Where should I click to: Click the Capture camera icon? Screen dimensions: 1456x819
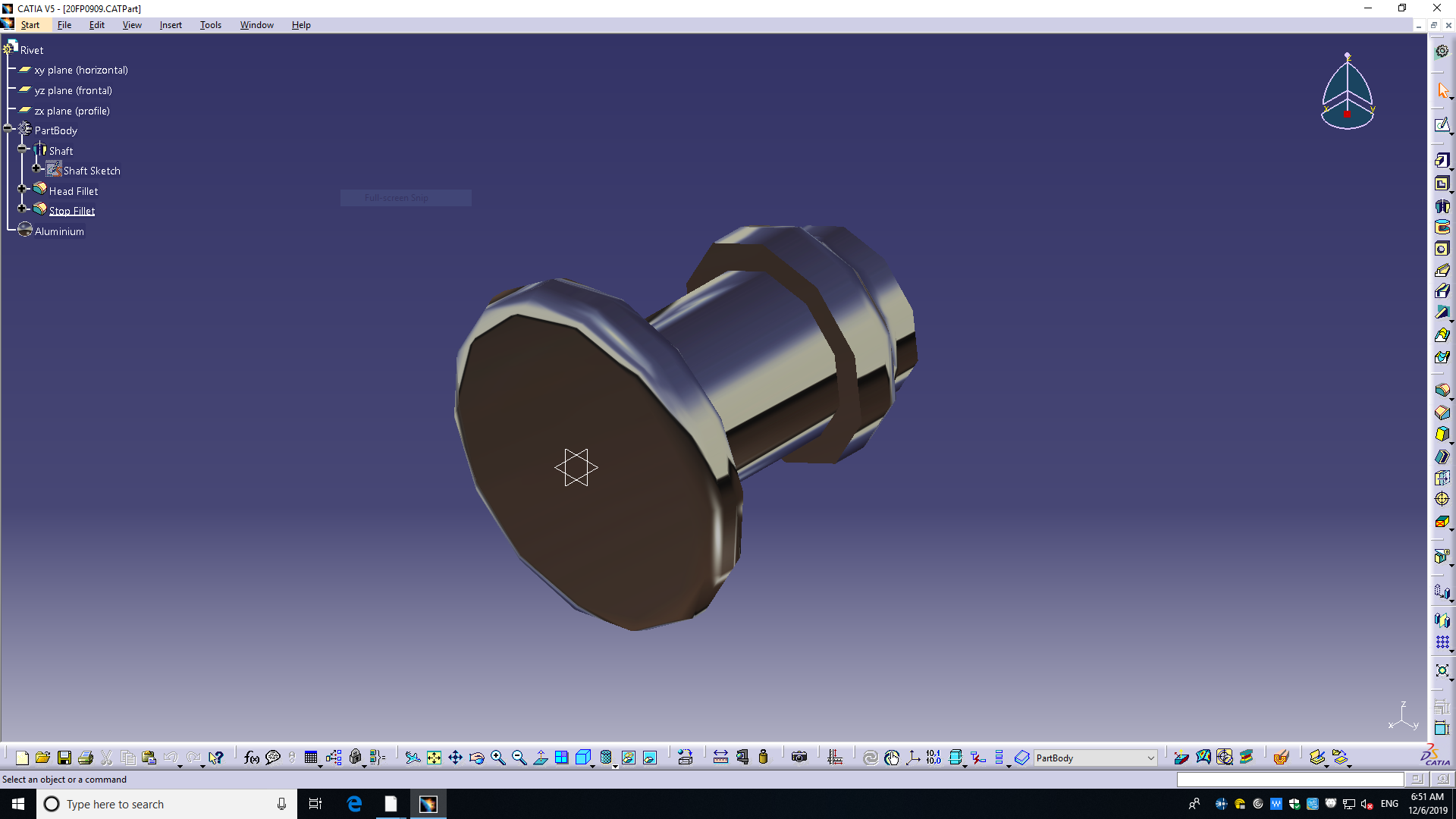[x=799, y=758]
